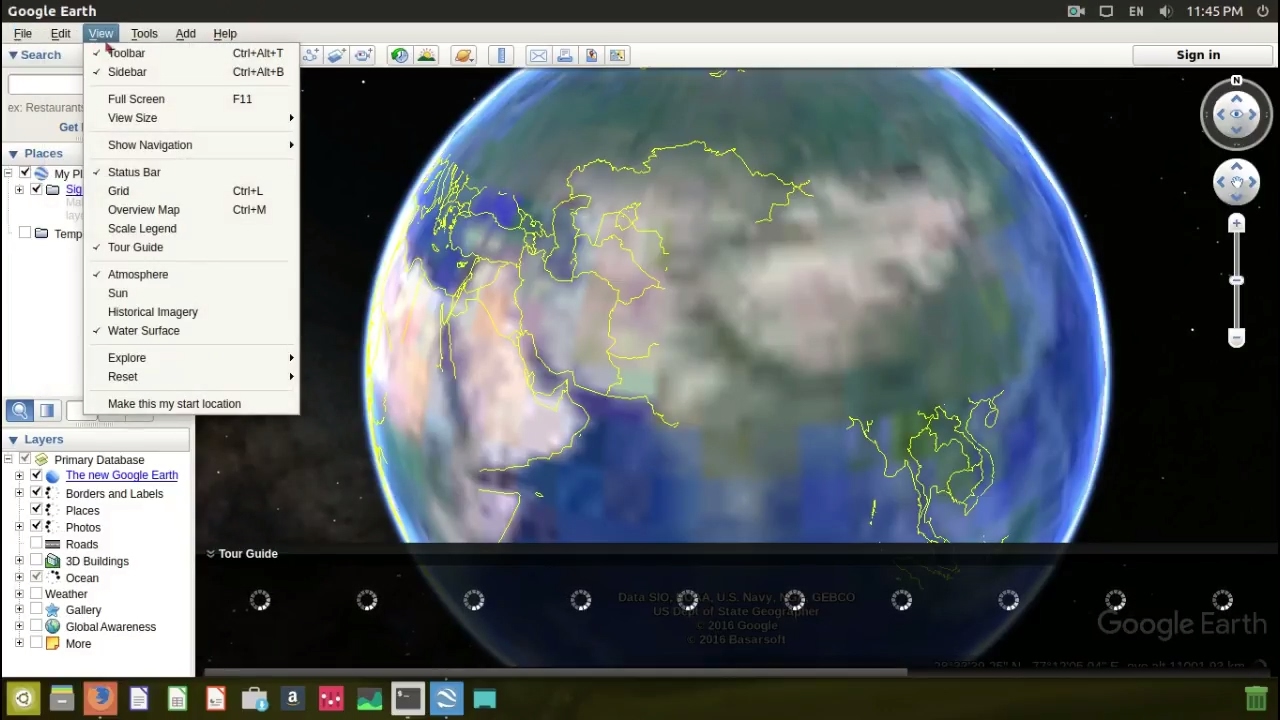Choose Full Screen in View menu
This screenshot has height=720, width=1280.
pos(192,99)
